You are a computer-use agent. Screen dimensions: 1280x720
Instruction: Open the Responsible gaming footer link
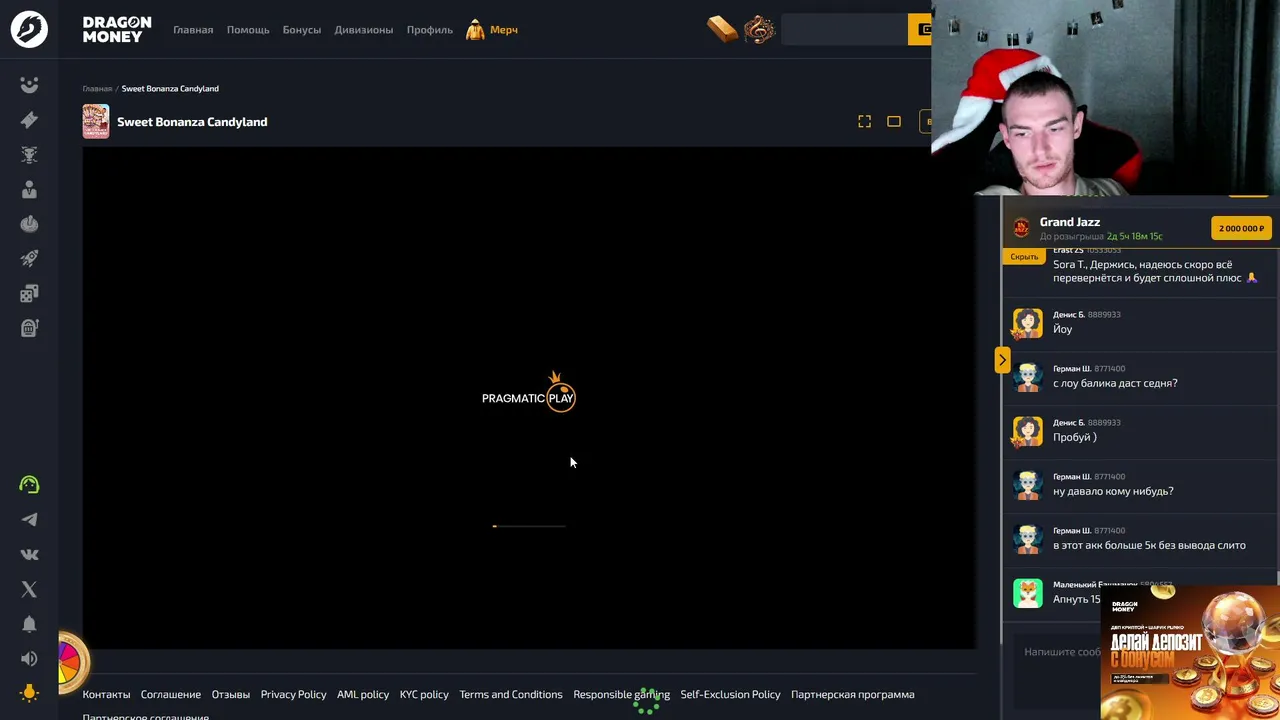click(621, 694)
